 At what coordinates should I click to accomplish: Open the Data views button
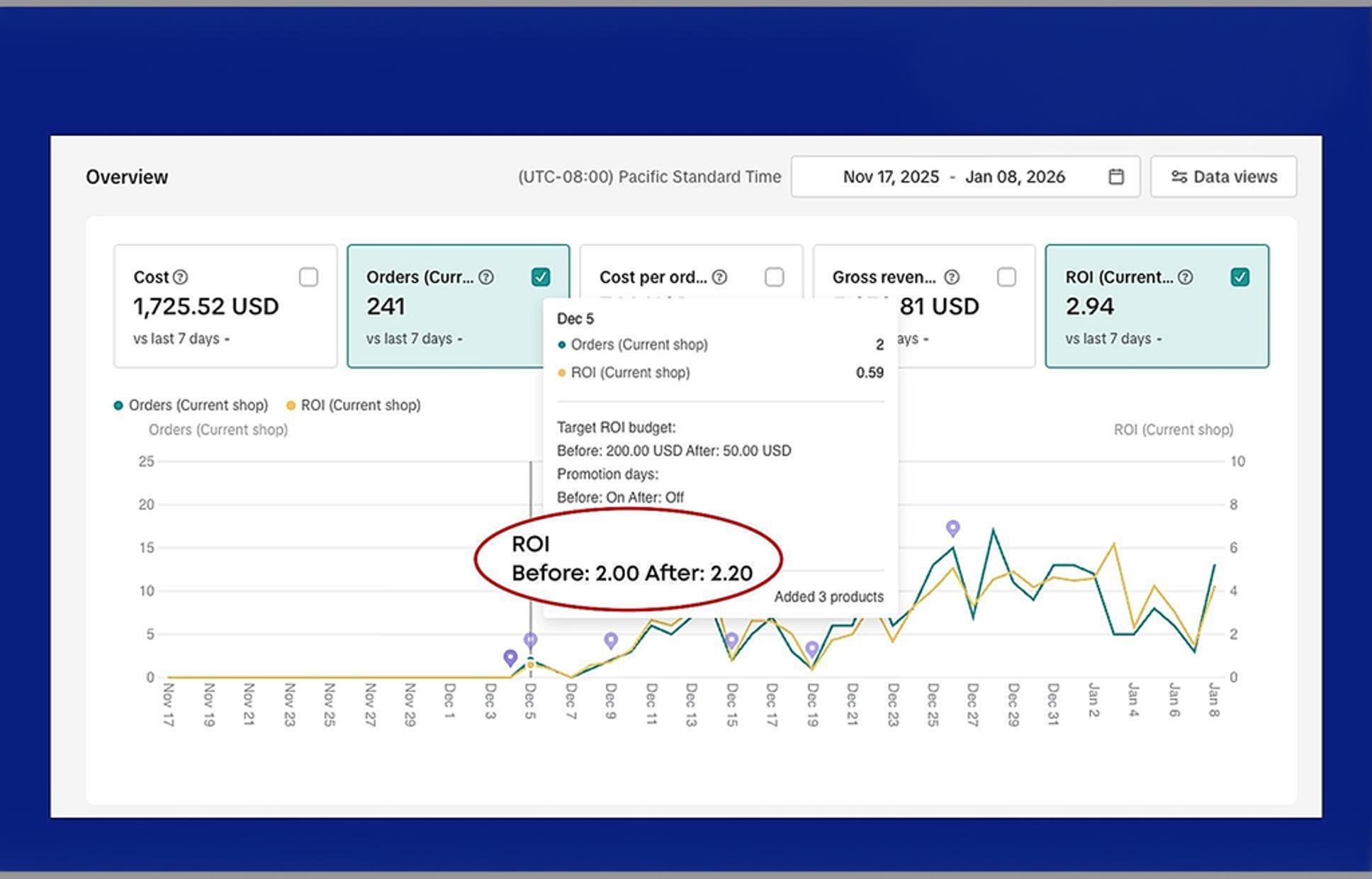click(x=1224, y=177)
